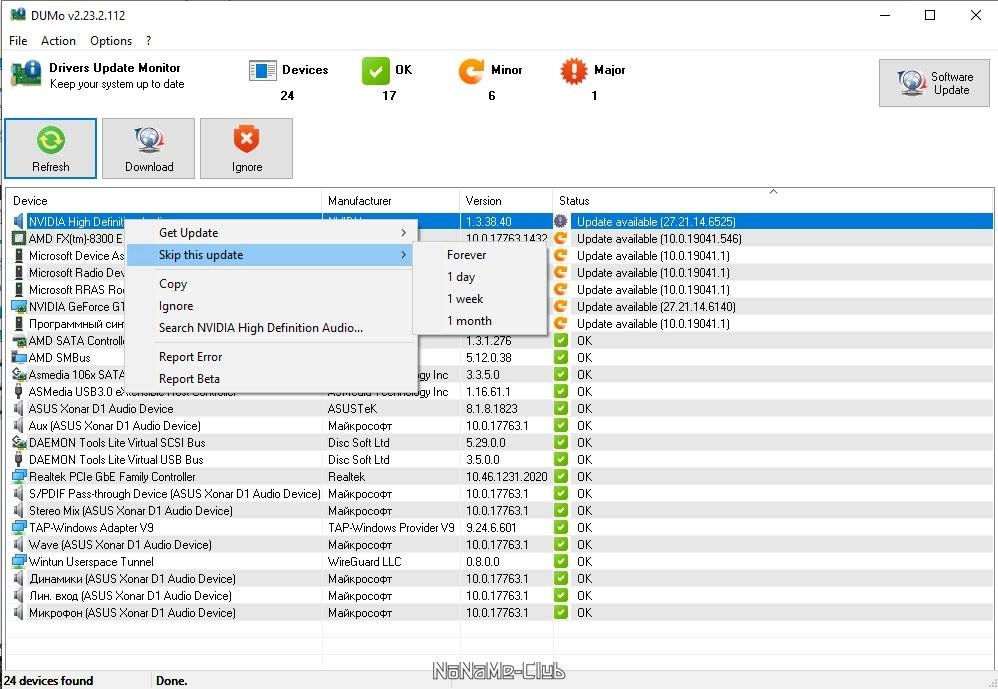Open the File menu
The image size is (998, 689).
pyautogui.click(x=18, y=41)
